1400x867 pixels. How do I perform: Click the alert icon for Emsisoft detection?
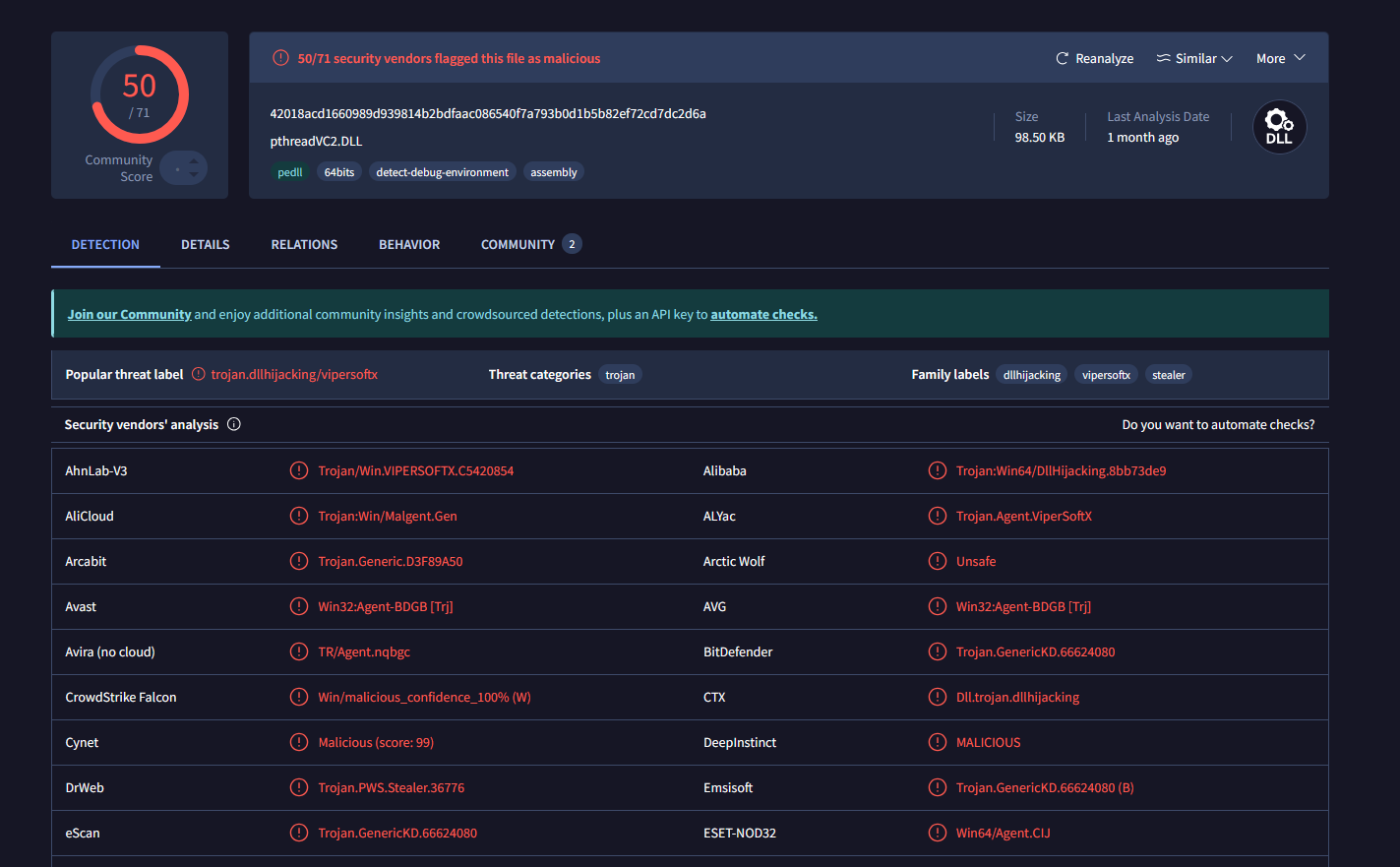[938, 787]
